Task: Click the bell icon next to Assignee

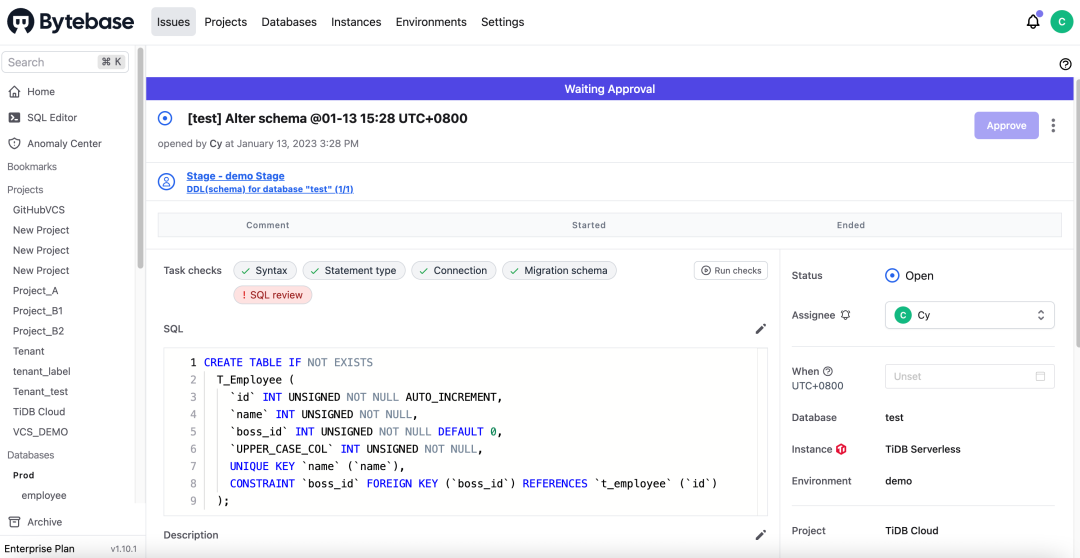Action: (x=845, y=315)
